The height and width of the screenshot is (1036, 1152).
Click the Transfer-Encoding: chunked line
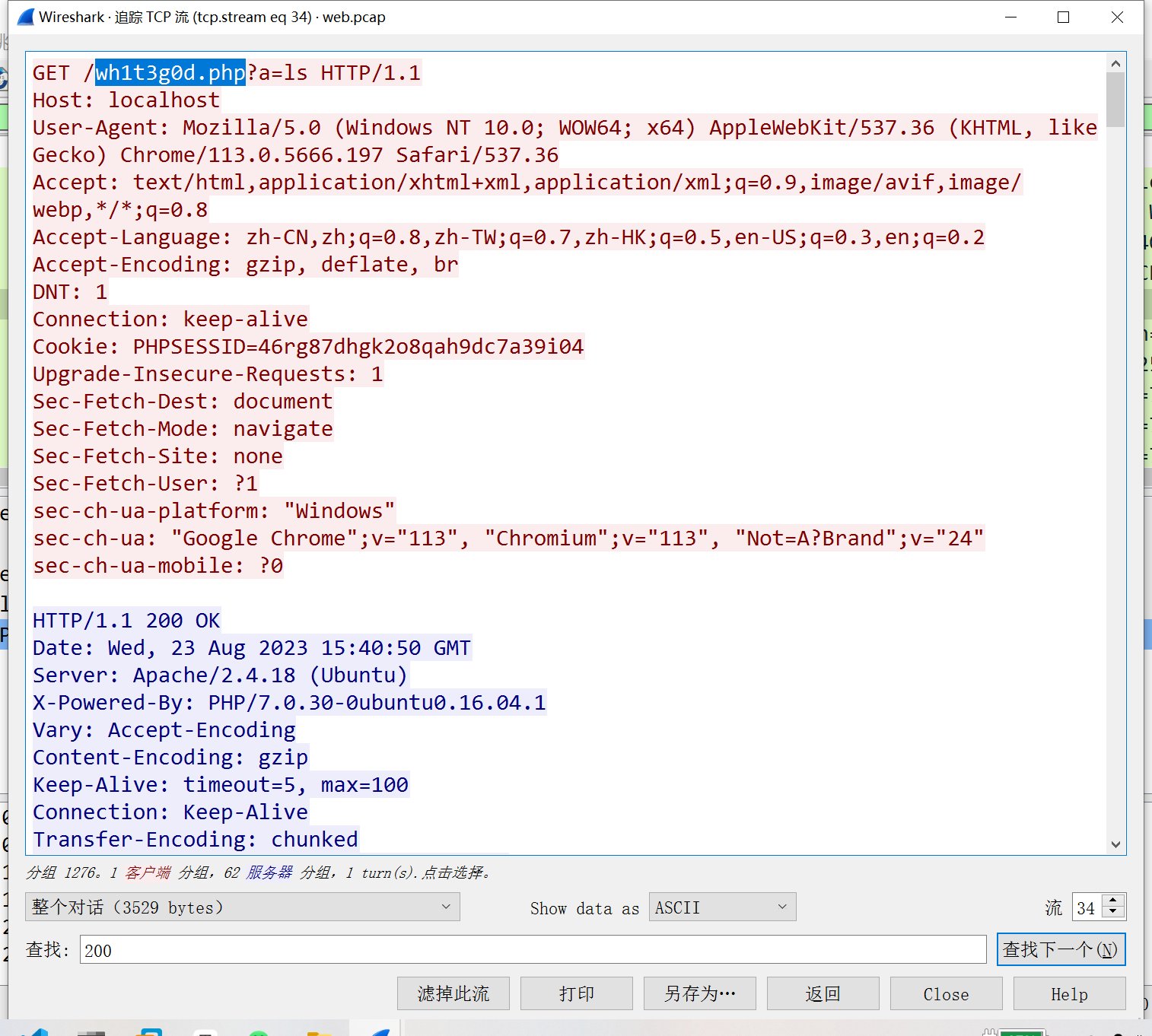[x=196, y=840]
